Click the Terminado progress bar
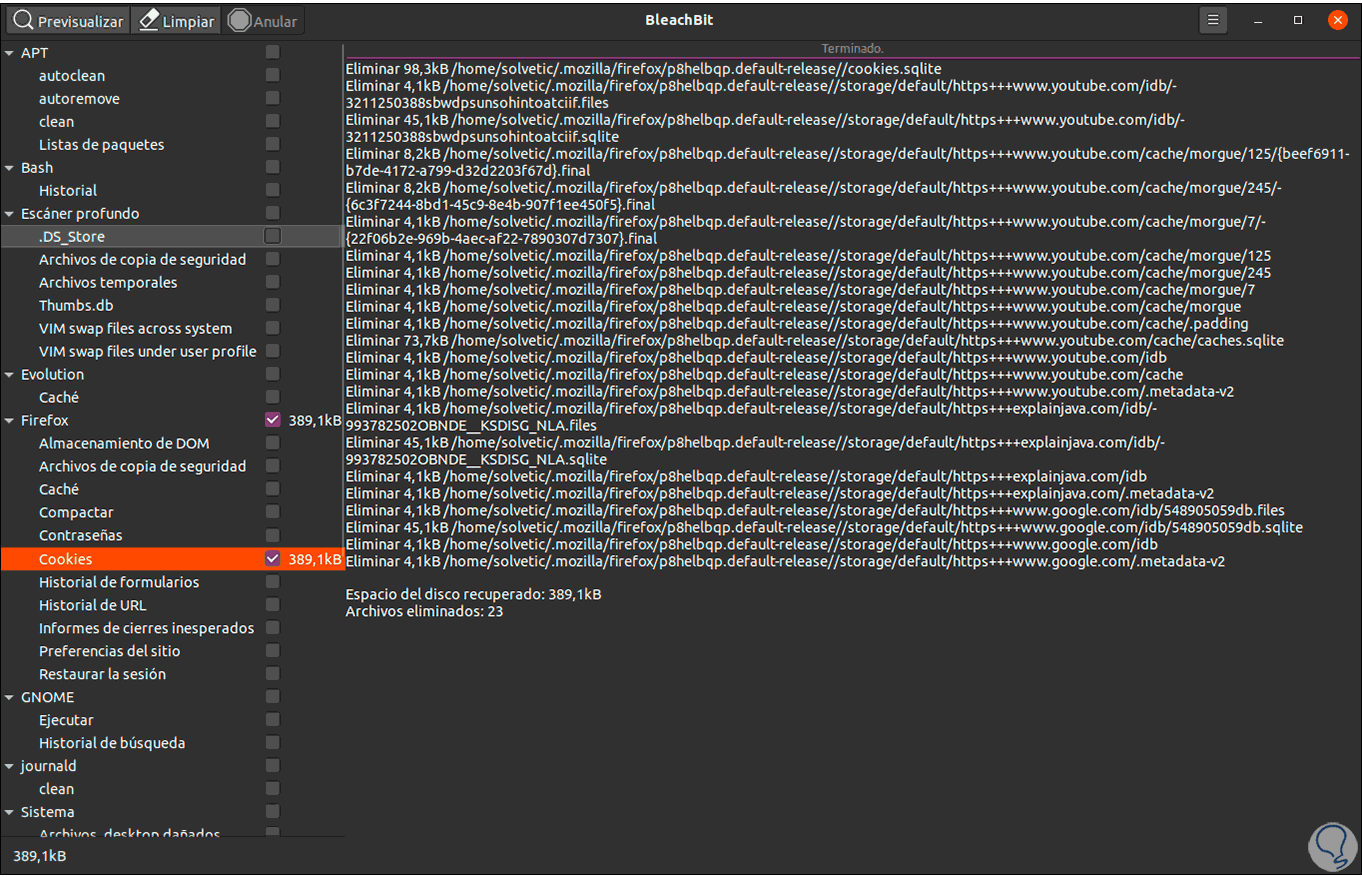1362x877 pixels. [852, 49]
